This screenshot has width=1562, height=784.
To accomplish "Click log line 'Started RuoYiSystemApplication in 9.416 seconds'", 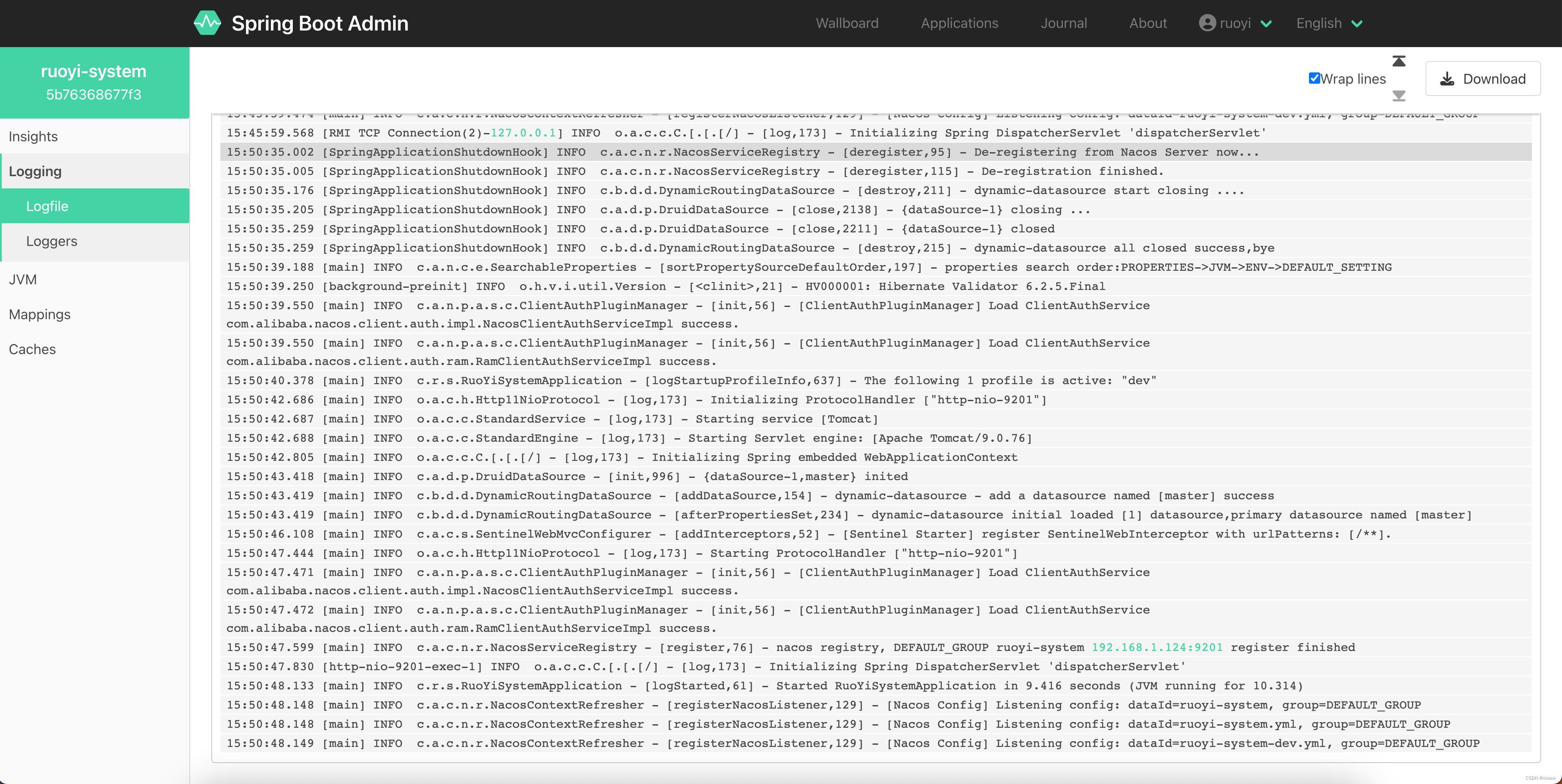I will pos(876,686).
